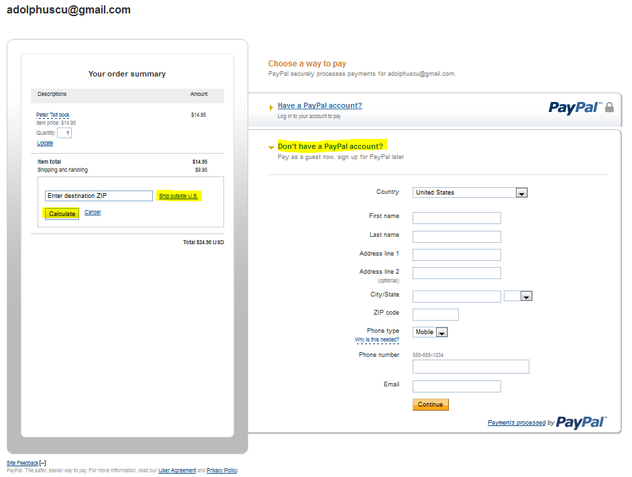Screen dimensions: 632x477
Task: Select the Choose a way to pay heading
Action: pos(307,64)
